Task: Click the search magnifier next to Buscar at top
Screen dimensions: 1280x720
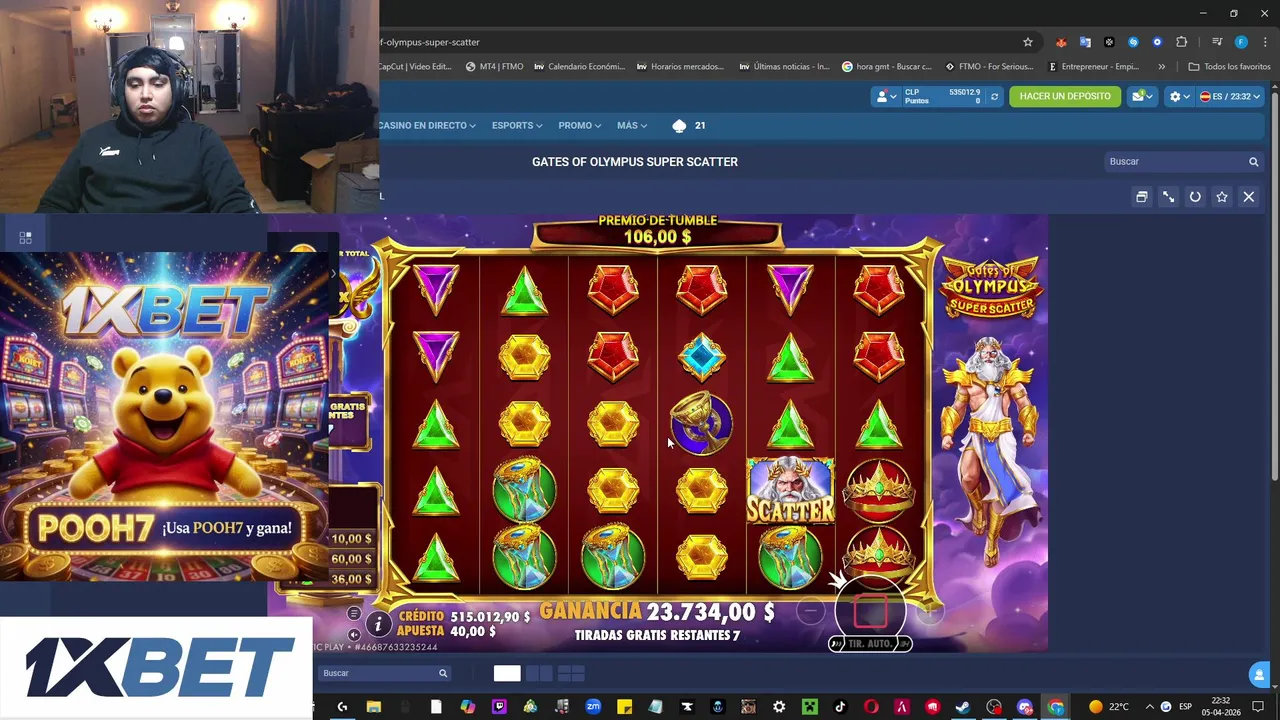Action: point(1253,162)
